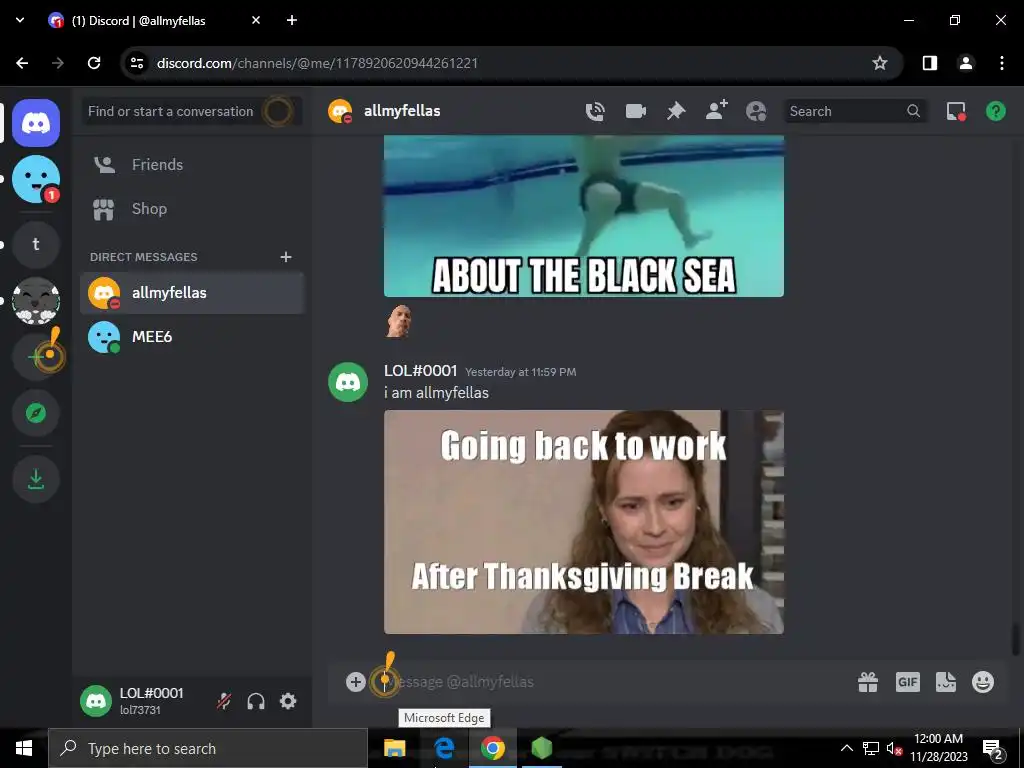Open the inbox icon in header
Screen dimensions: 1024x768
956,111
